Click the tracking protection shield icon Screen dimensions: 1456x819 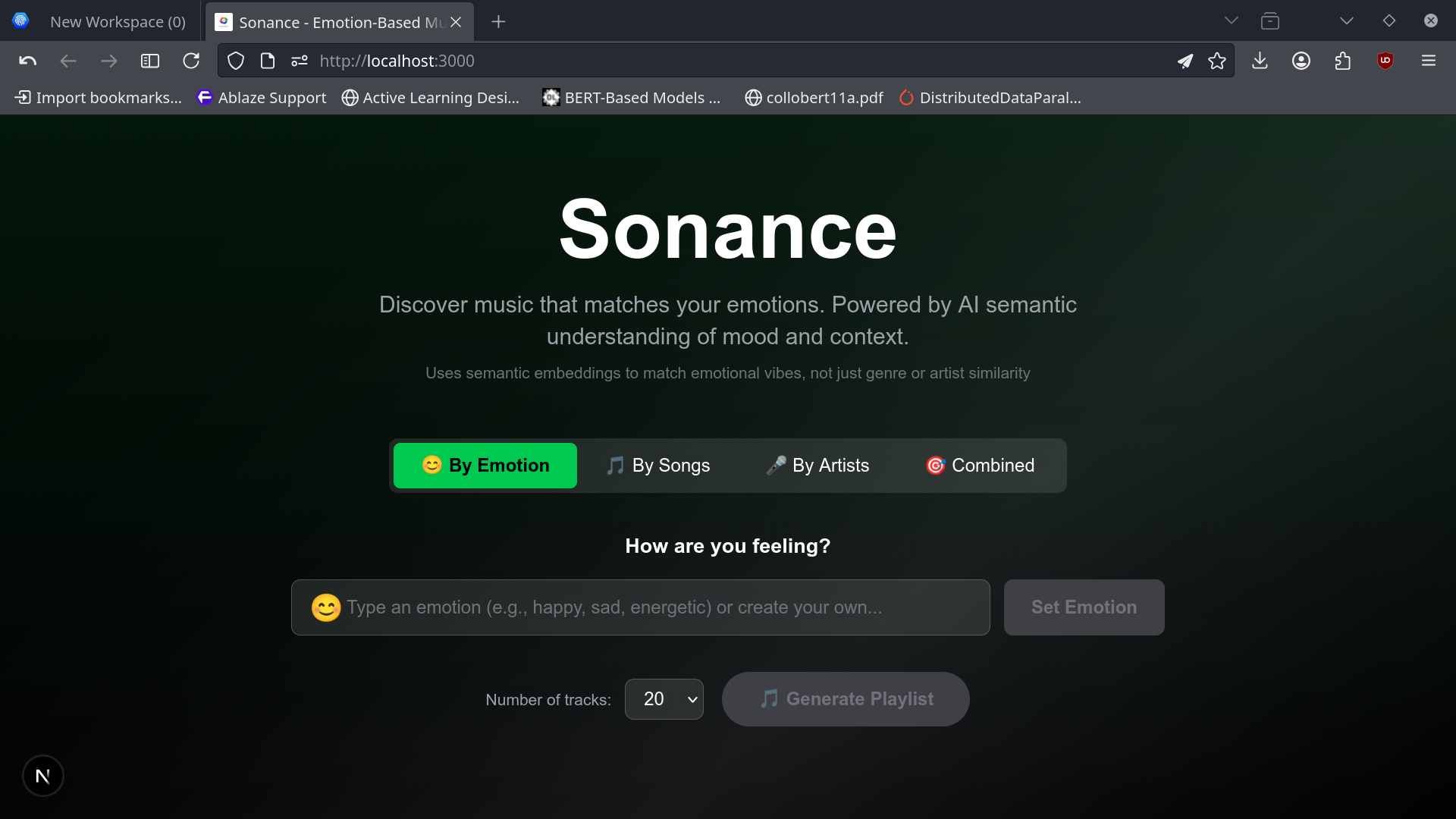point(236,61)
